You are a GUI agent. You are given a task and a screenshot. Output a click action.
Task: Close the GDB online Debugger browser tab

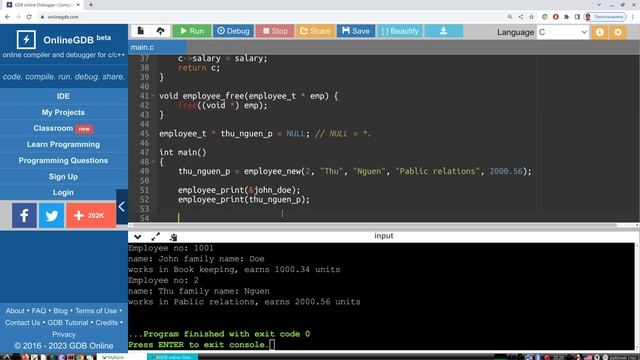click(x=78, y=4)
